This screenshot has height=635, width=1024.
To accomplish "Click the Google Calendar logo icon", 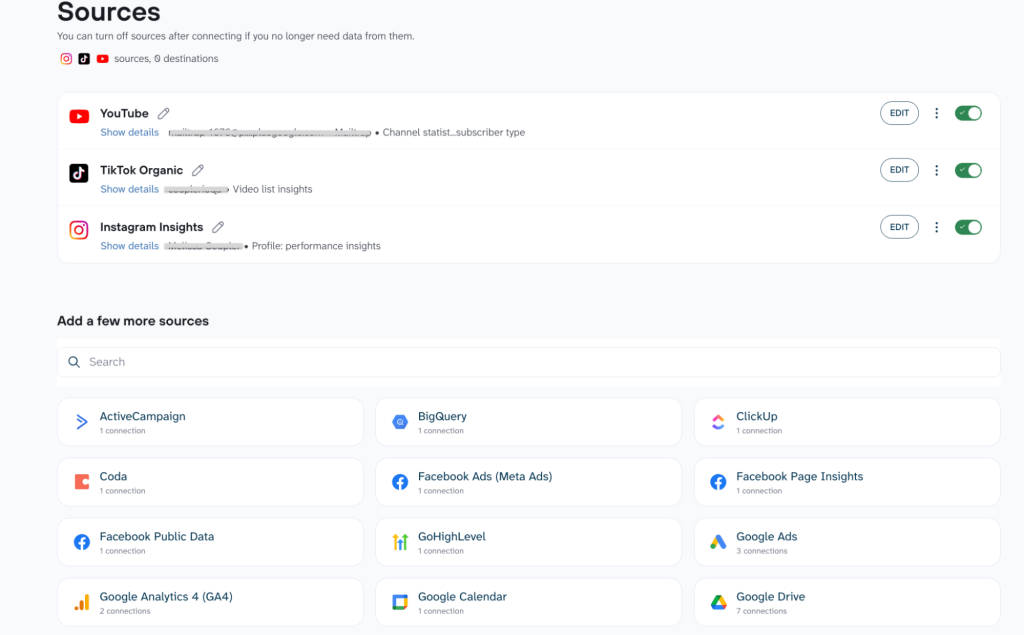I will click(400, 602).
